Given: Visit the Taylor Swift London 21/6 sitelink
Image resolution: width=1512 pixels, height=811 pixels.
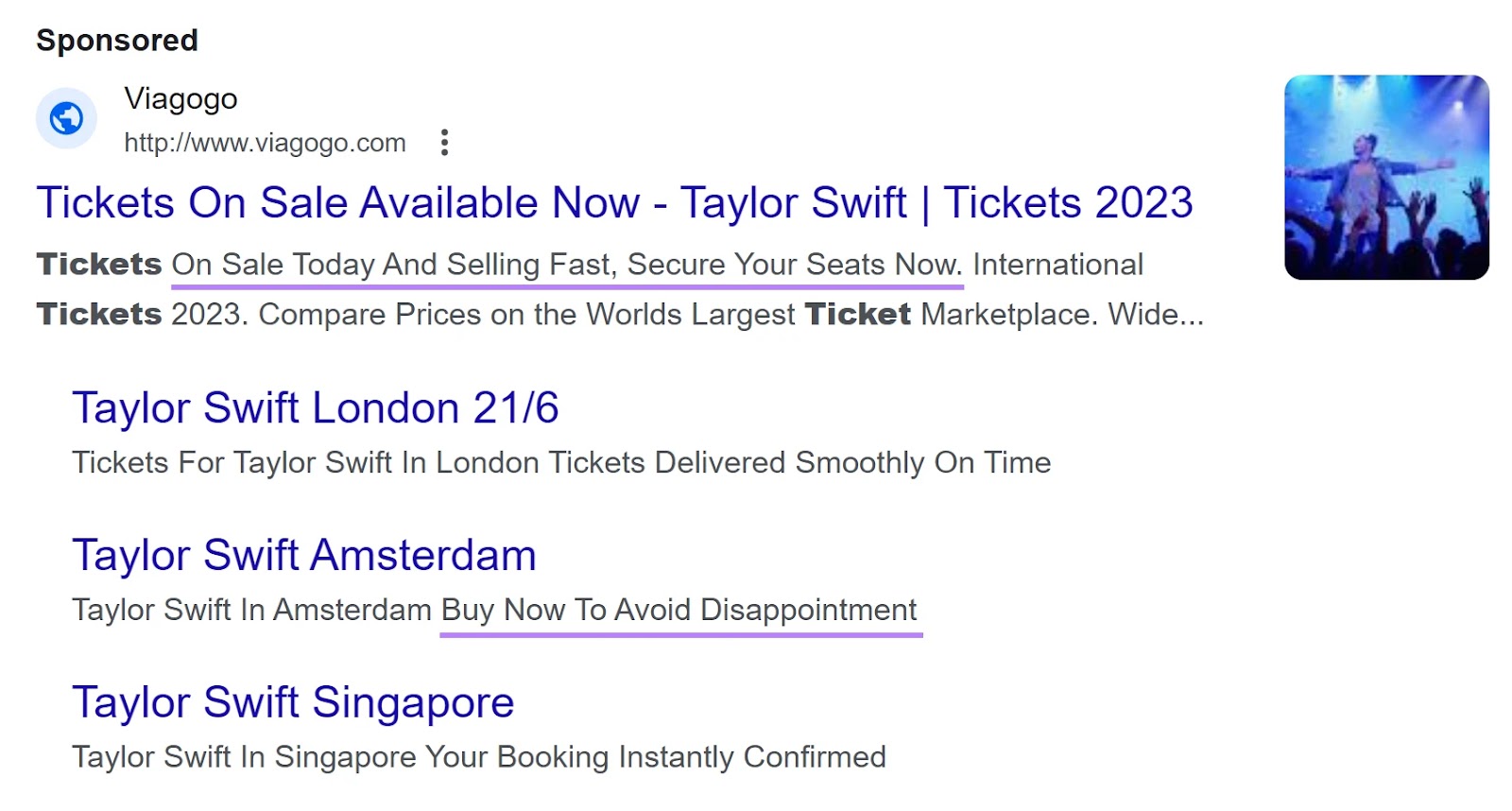Looking at the screenshot, I should coord(317,407).
